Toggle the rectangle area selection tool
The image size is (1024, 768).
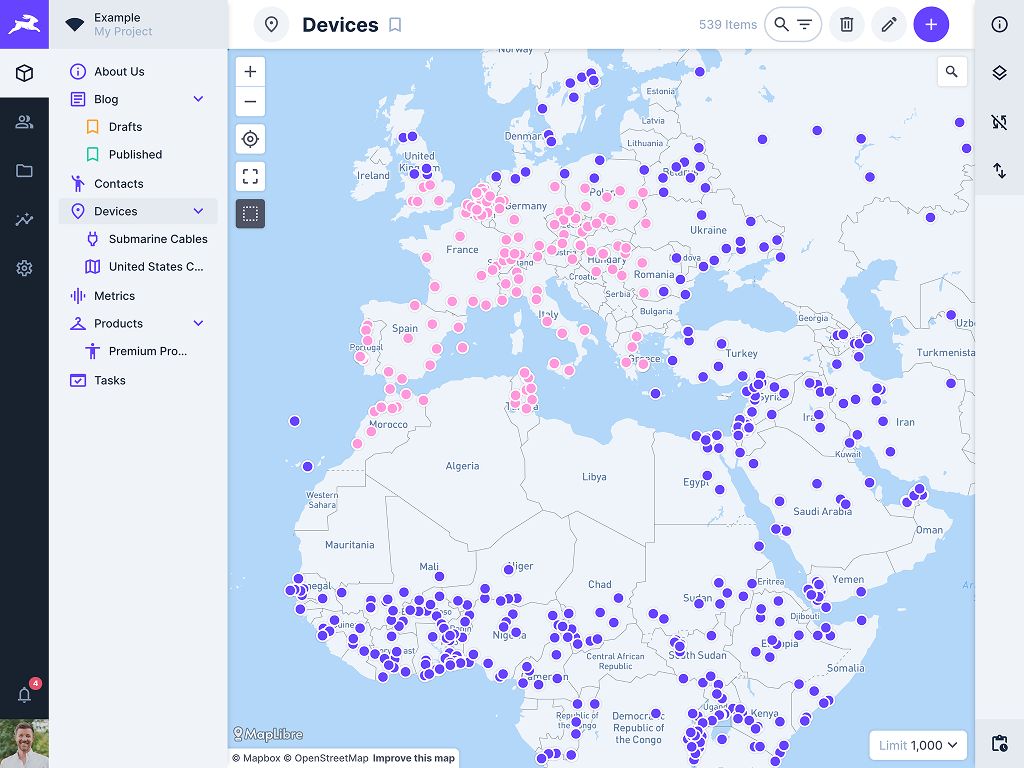[250, 213]
